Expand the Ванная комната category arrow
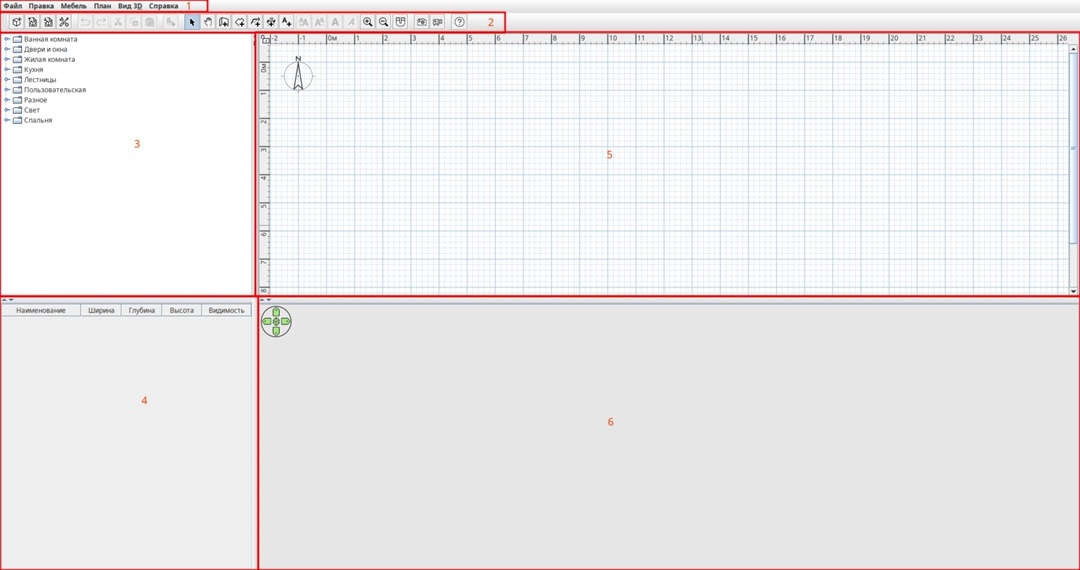This screenshot has height=570, width=1080. coord(7,39)
